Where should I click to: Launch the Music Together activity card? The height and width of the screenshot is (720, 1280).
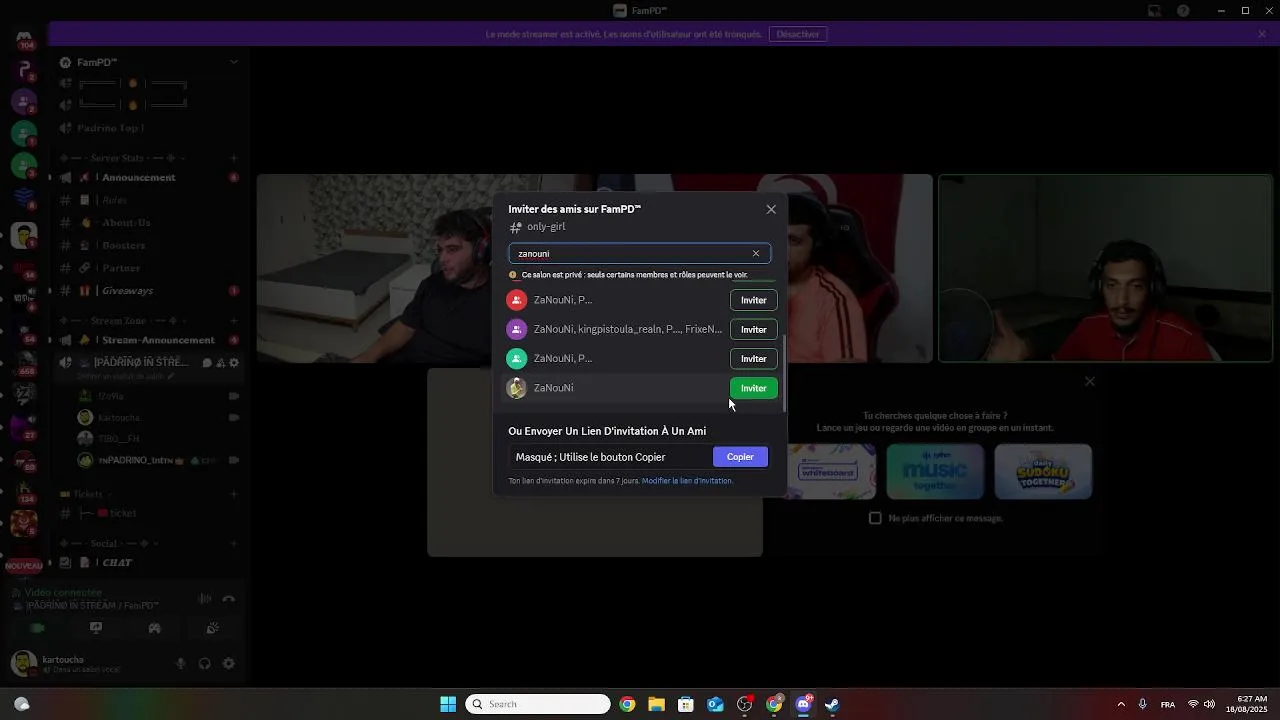[x=935, y=471]
